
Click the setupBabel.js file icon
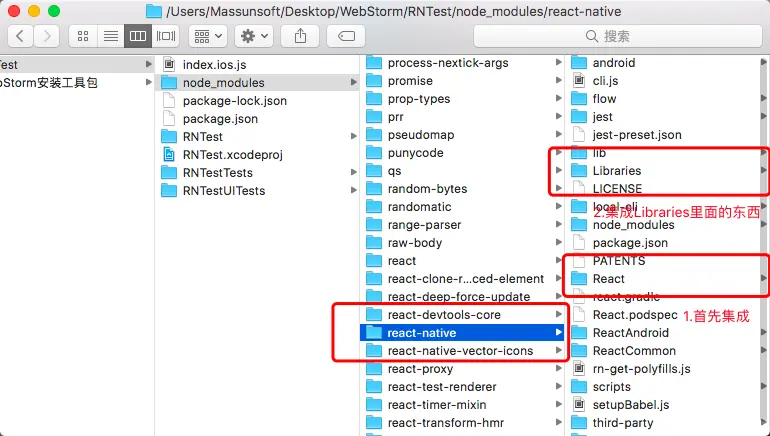[x=579, y=405]
